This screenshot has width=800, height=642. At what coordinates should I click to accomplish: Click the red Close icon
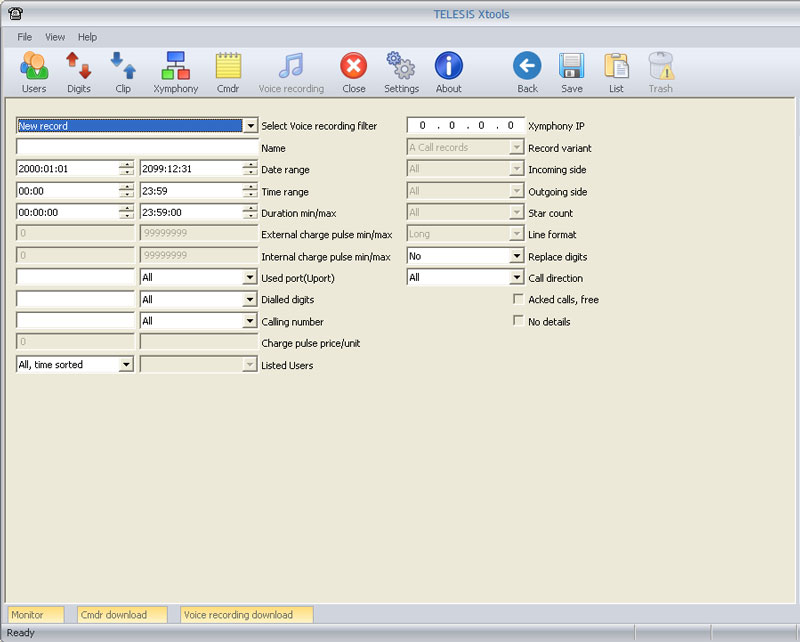point(354,72)
